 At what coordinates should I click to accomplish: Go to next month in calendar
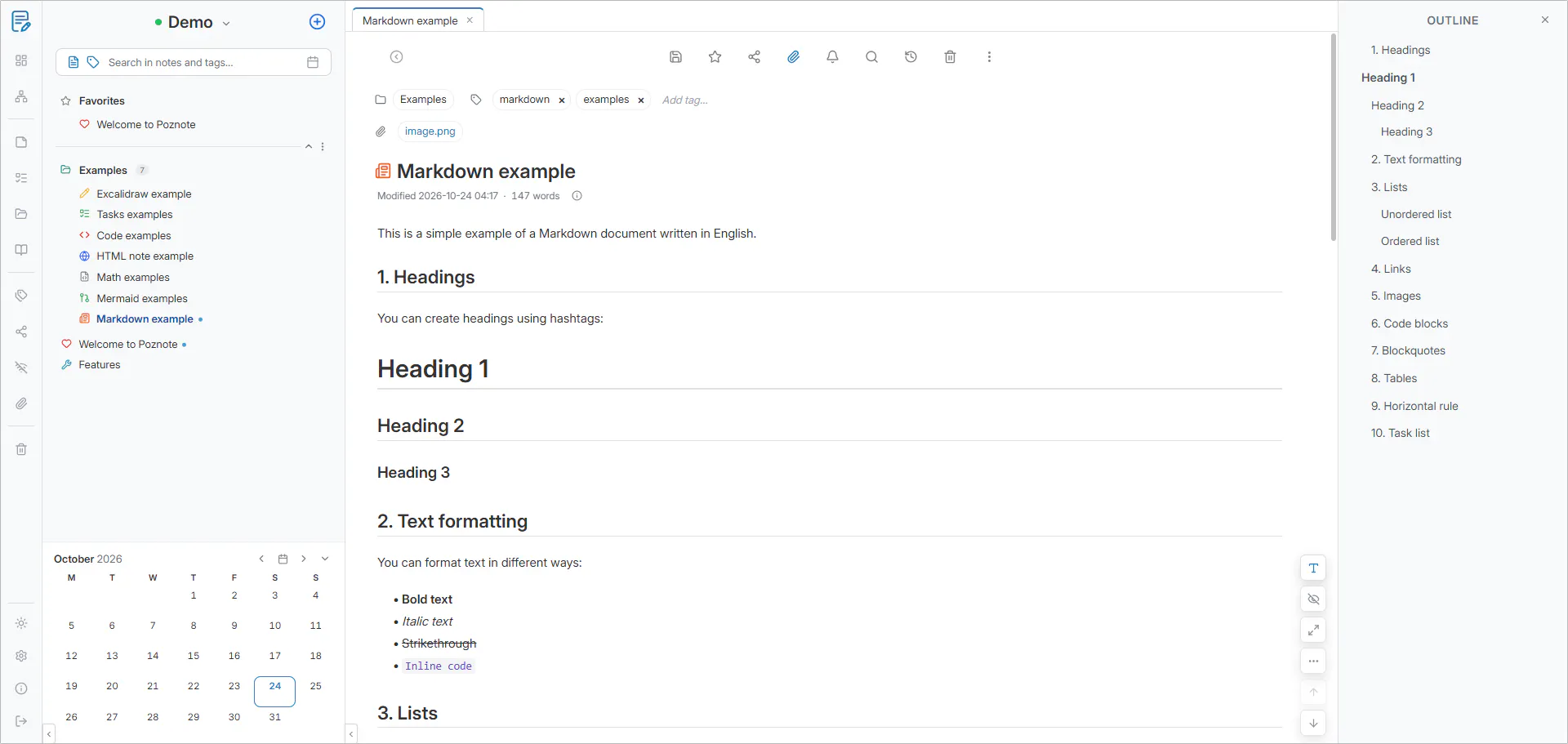pyautogui.click(x=304, y=559)
